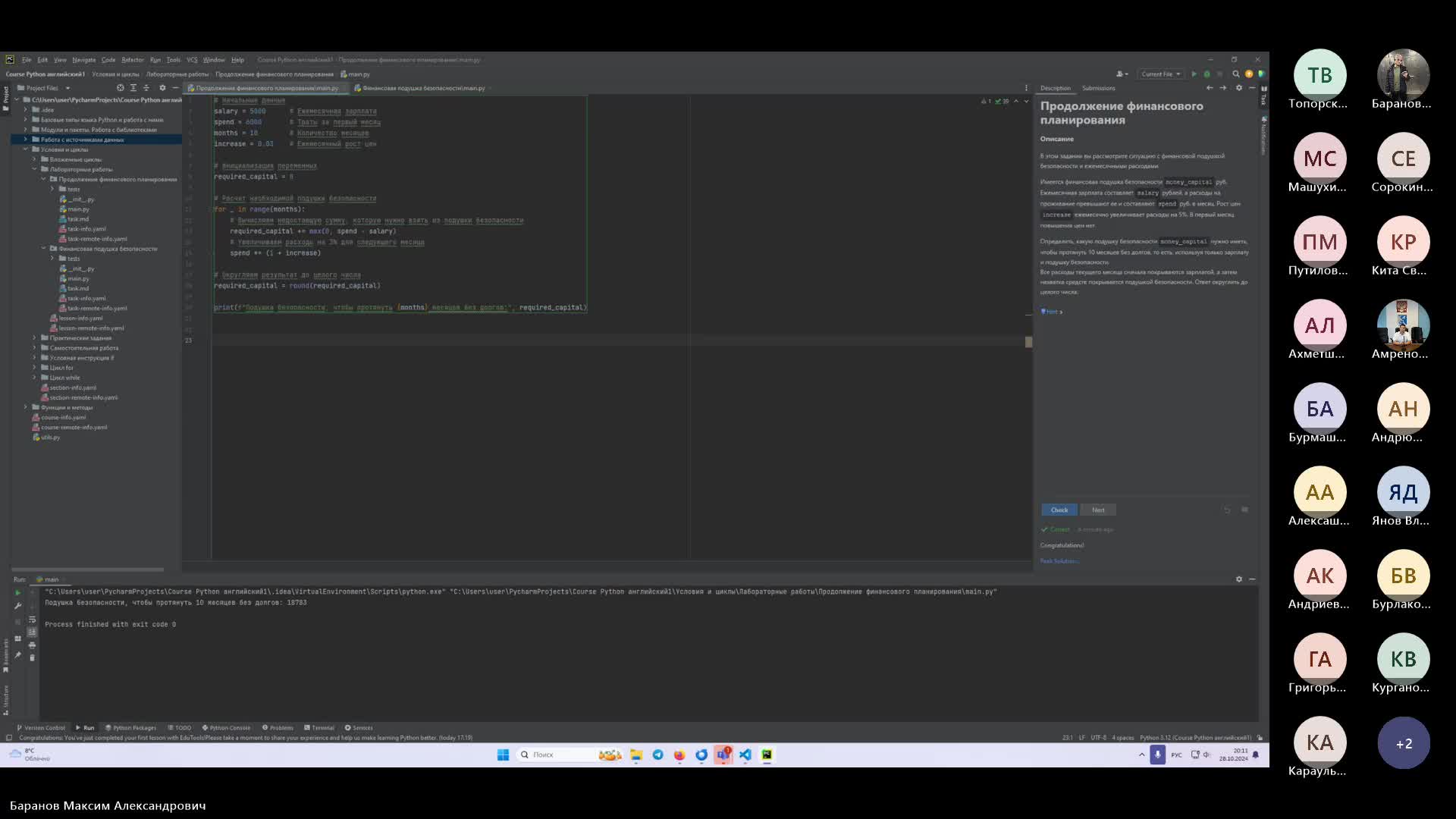
Task: Open the Version Control tool window
Action: pyautogui.click(x=41, y=728)
